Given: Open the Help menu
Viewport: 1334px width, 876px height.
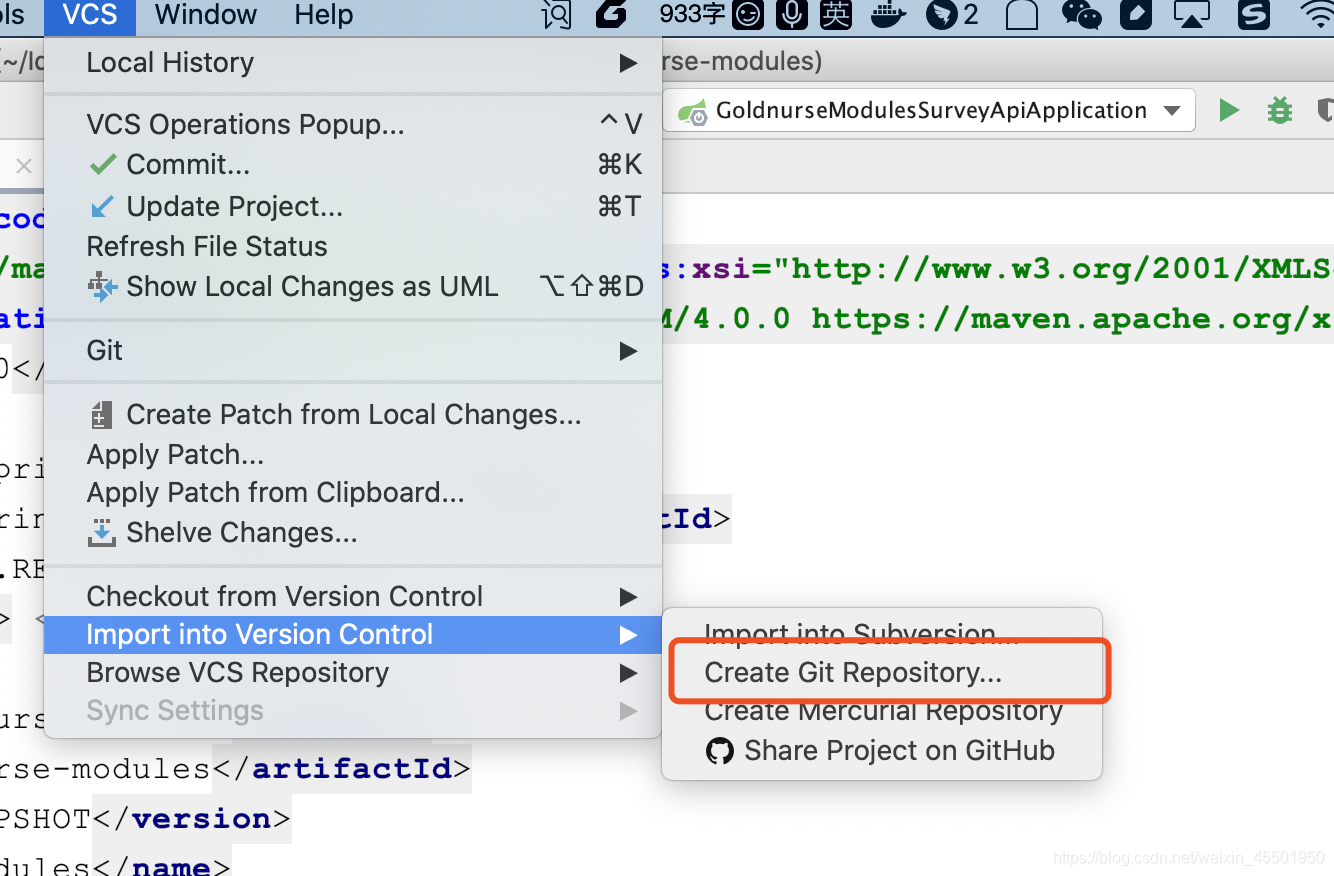Looking at the screenshot, I should click(x=323, y=15).
